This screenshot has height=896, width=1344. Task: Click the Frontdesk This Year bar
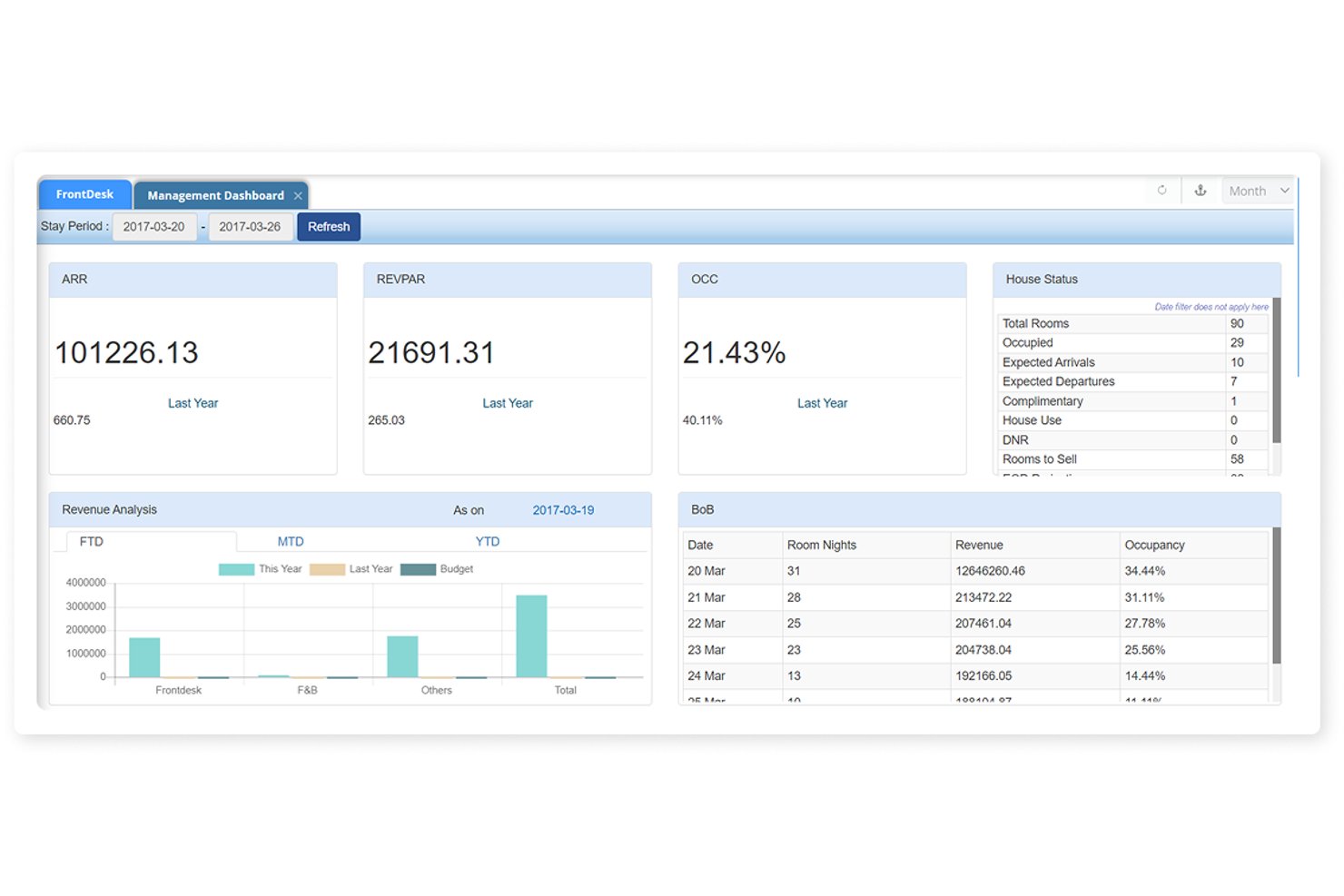click(x=144, y=657)
